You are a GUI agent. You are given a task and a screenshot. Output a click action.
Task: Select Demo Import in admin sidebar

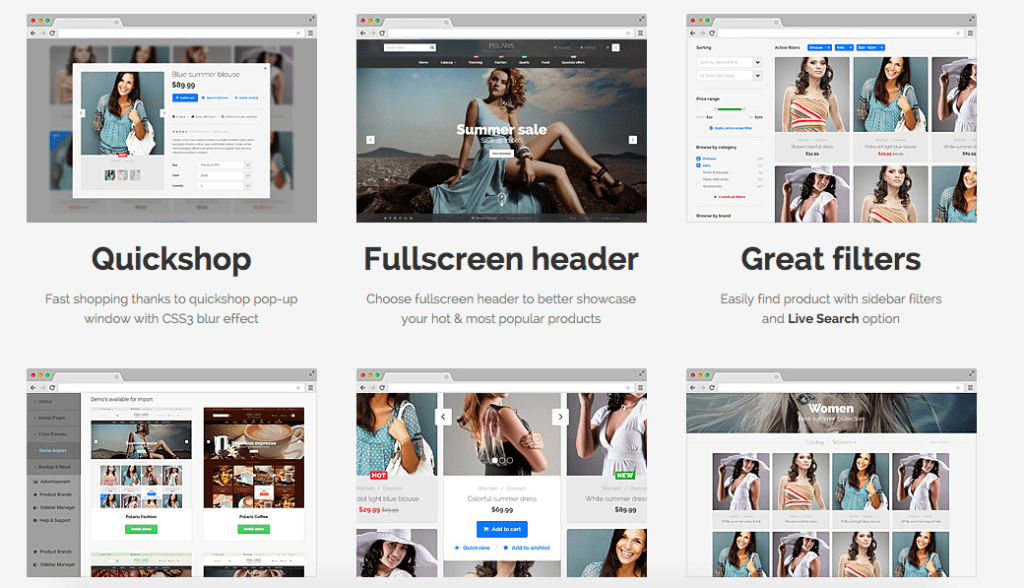pos(52,451)
